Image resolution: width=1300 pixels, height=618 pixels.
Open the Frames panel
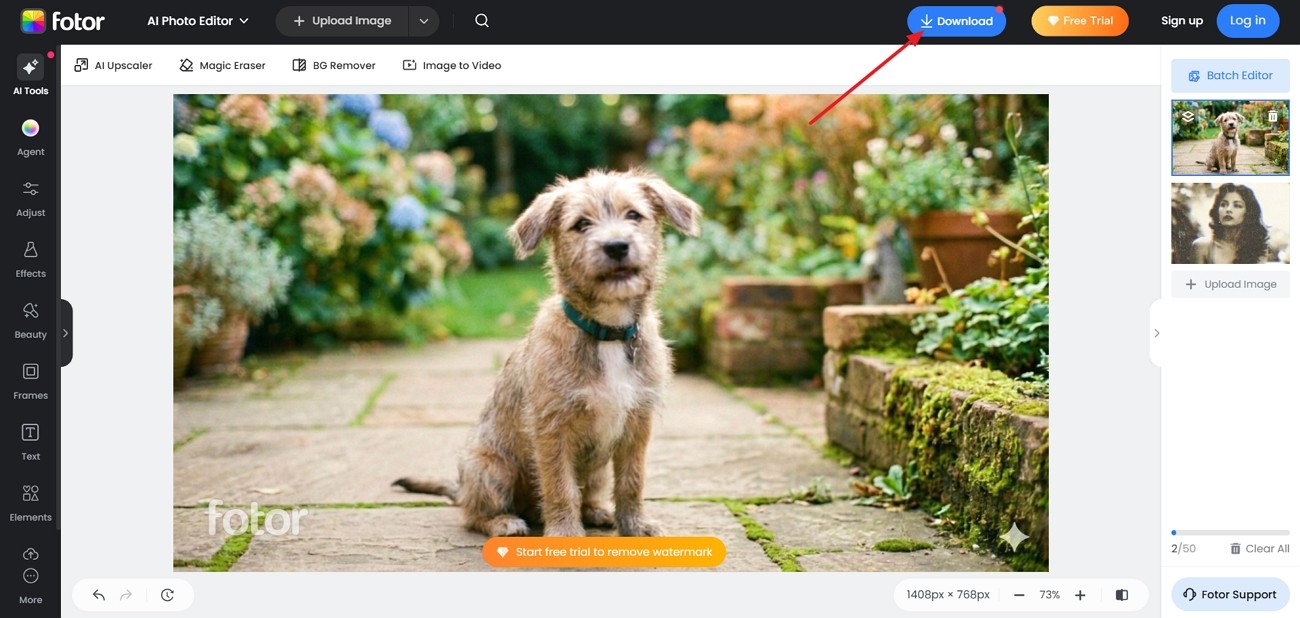(x=30, y=381)
